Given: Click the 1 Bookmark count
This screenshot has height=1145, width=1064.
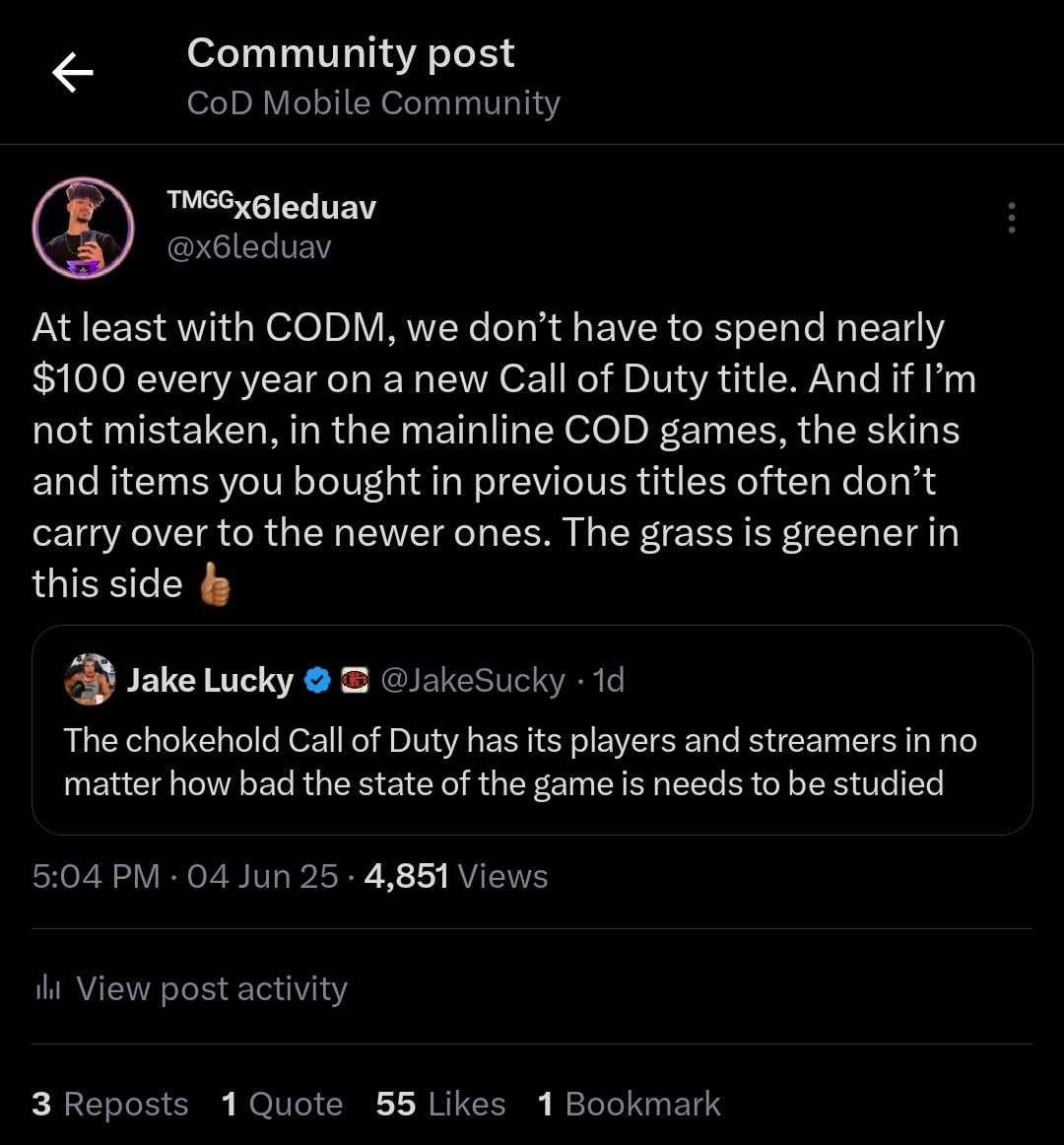Looking at the screenshot, I should pos(629,1104).
